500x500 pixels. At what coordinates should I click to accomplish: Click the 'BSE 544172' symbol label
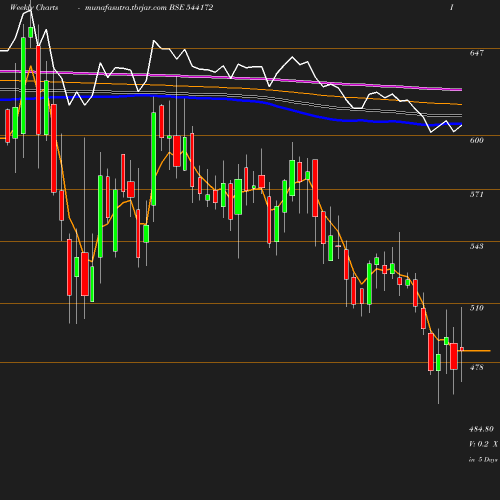191,7
